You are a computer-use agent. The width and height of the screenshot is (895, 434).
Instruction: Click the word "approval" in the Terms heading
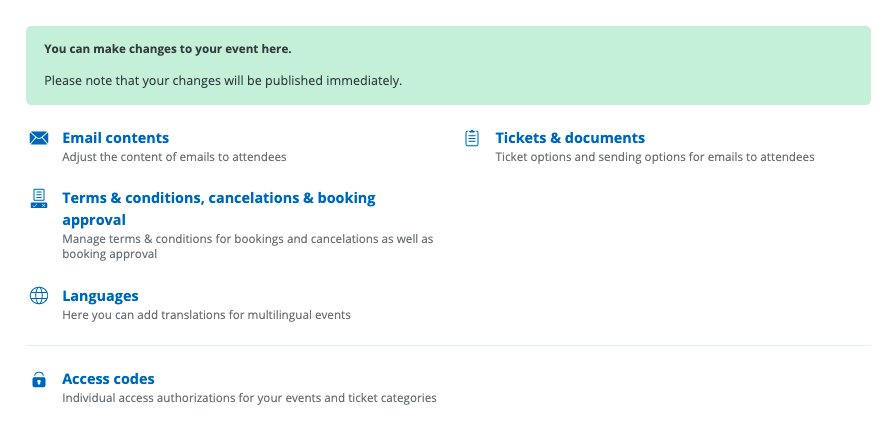tap(94, 220)
